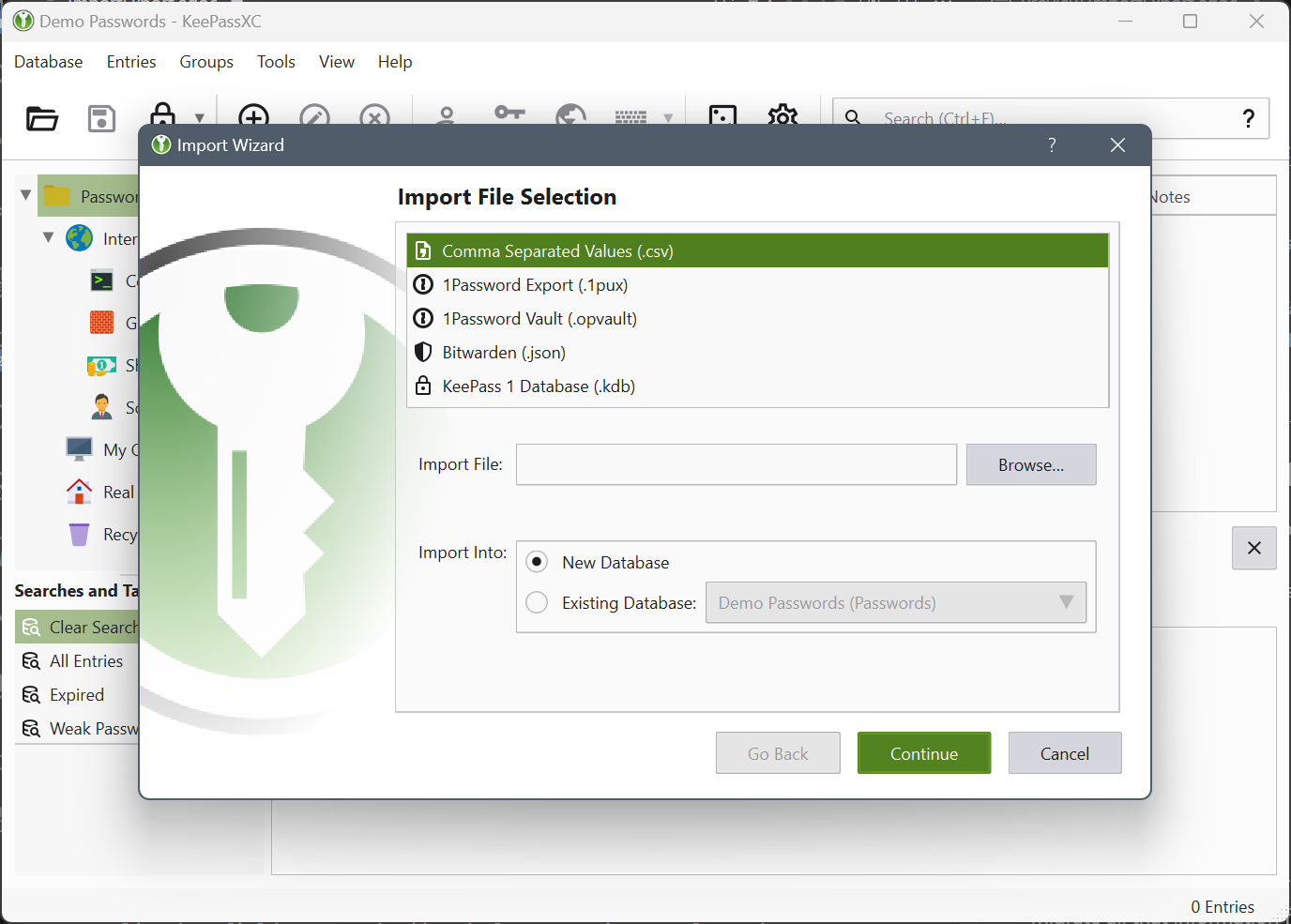Click the magnifier icon in the search bar
This screenshot has height=924, width=1291.
click(x=853, y=116)
